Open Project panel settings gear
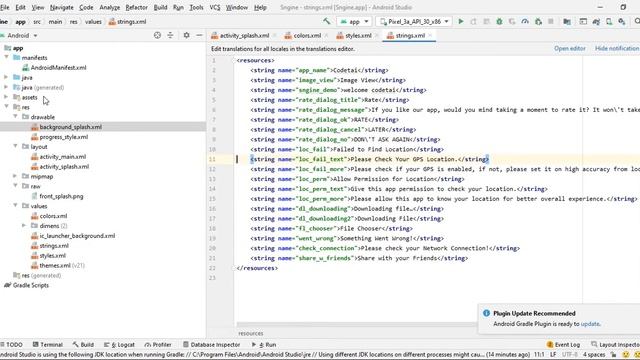The height and width of the screenshot is (360, 640). pyautogui.click(x=186, y=36)
